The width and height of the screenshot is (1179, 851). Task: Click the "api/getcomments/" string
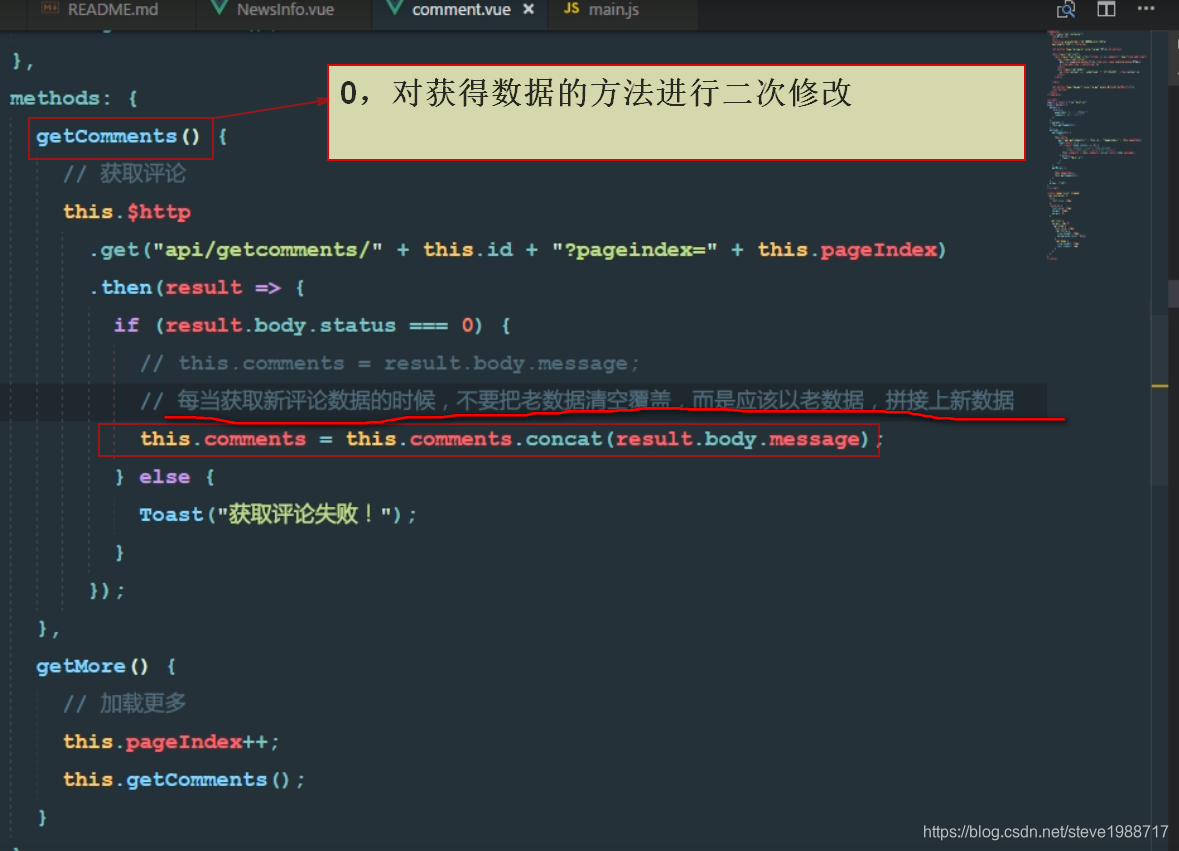(268, 250)
